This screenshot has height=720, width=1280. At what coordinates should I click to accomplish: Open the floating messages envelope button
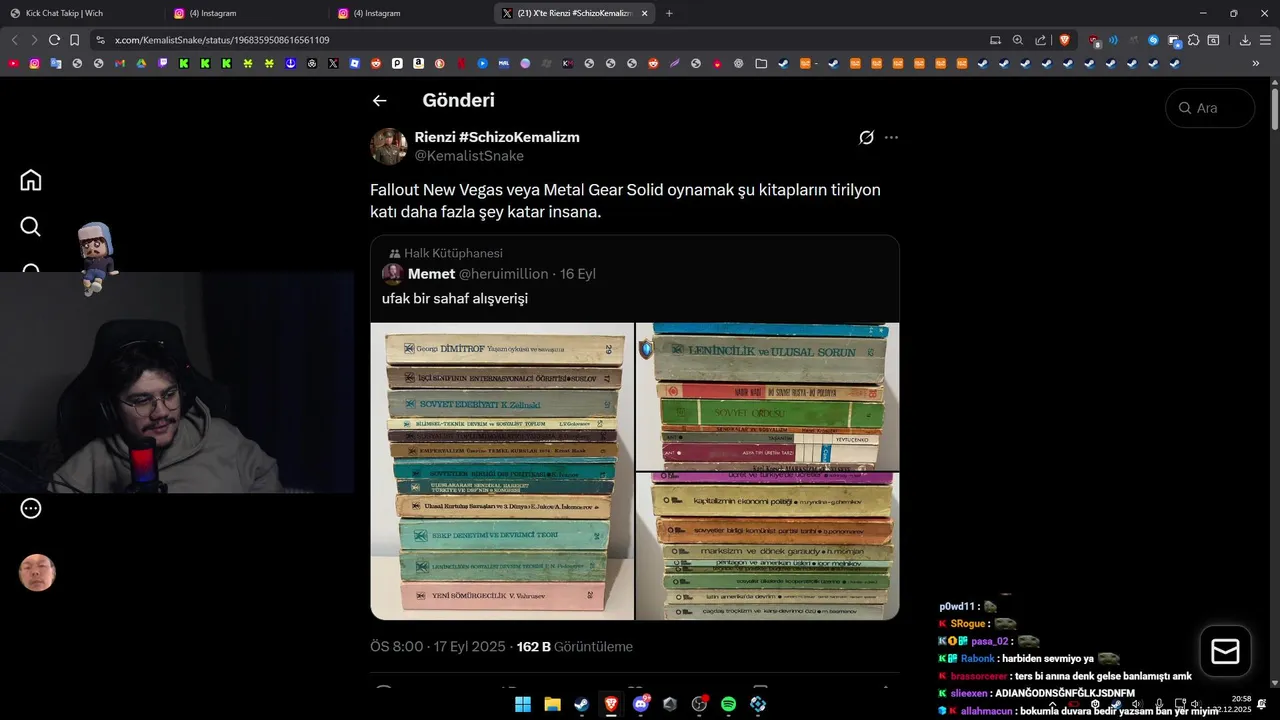click(x=1225, y=652)
